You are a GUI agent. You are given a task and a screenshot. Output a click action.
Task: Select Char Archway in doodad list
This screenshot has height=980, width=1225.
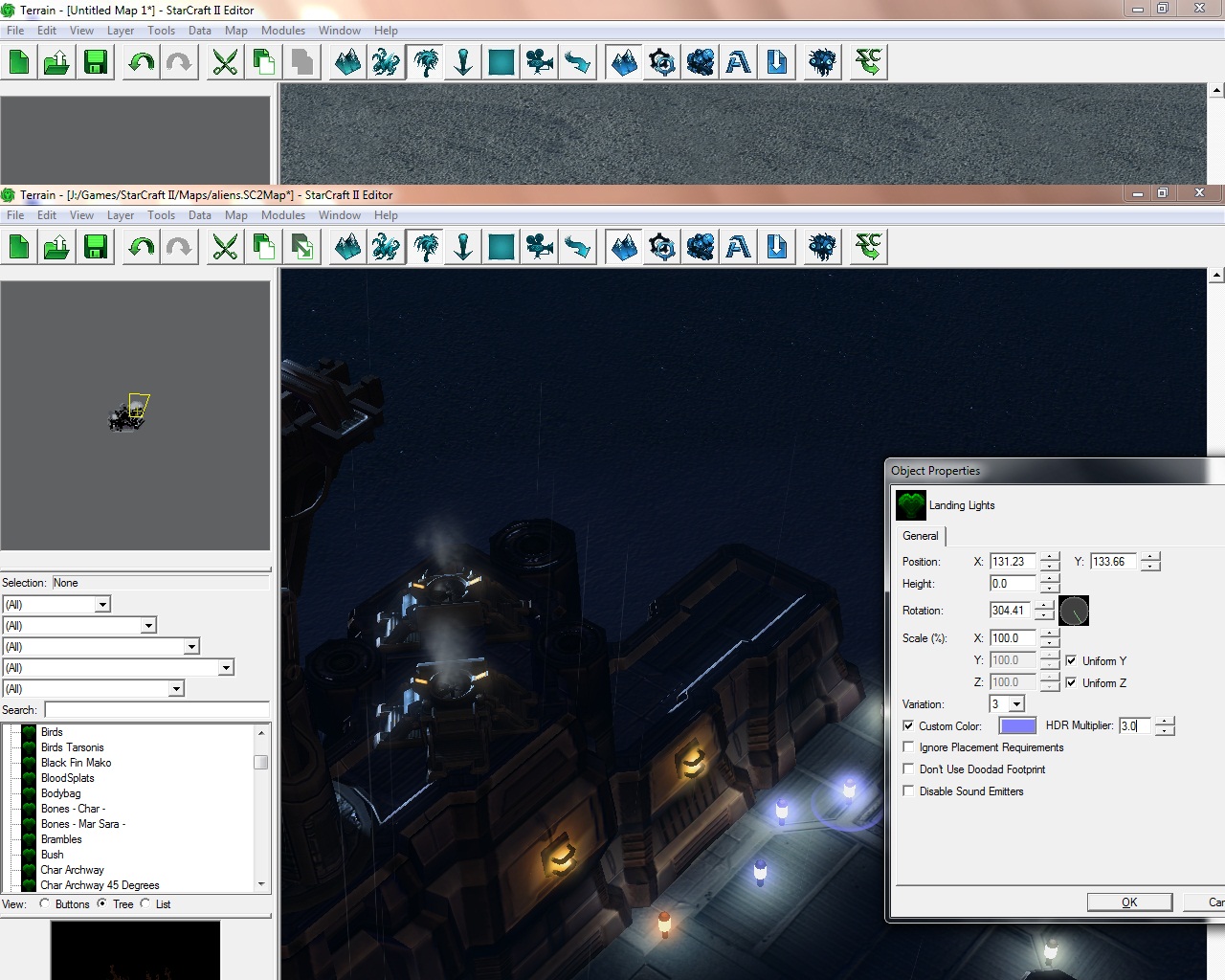[72, 870]
